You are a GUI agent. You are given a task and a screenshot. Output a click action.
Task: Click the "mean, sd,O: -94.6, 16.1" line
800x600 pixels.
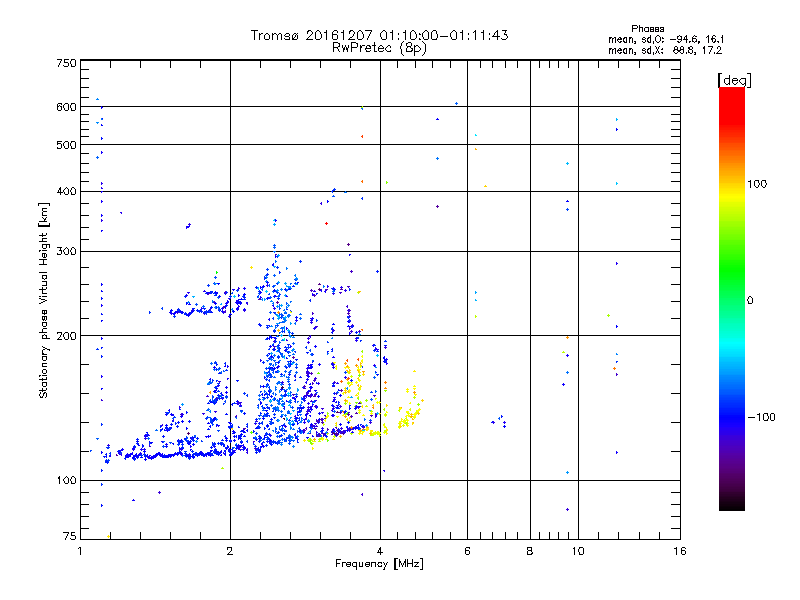pos(666,39)
